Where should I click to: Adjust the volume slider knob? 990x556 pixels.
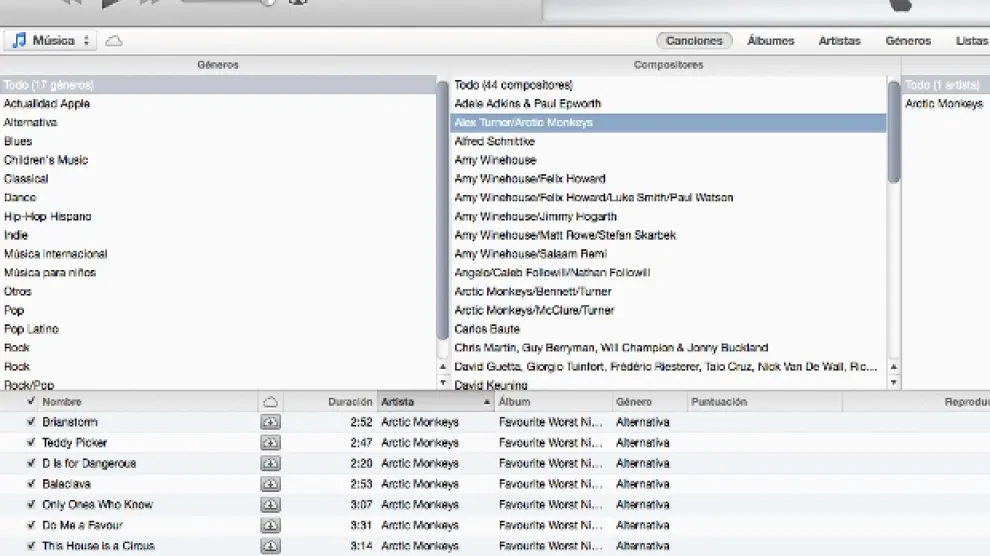268,3
